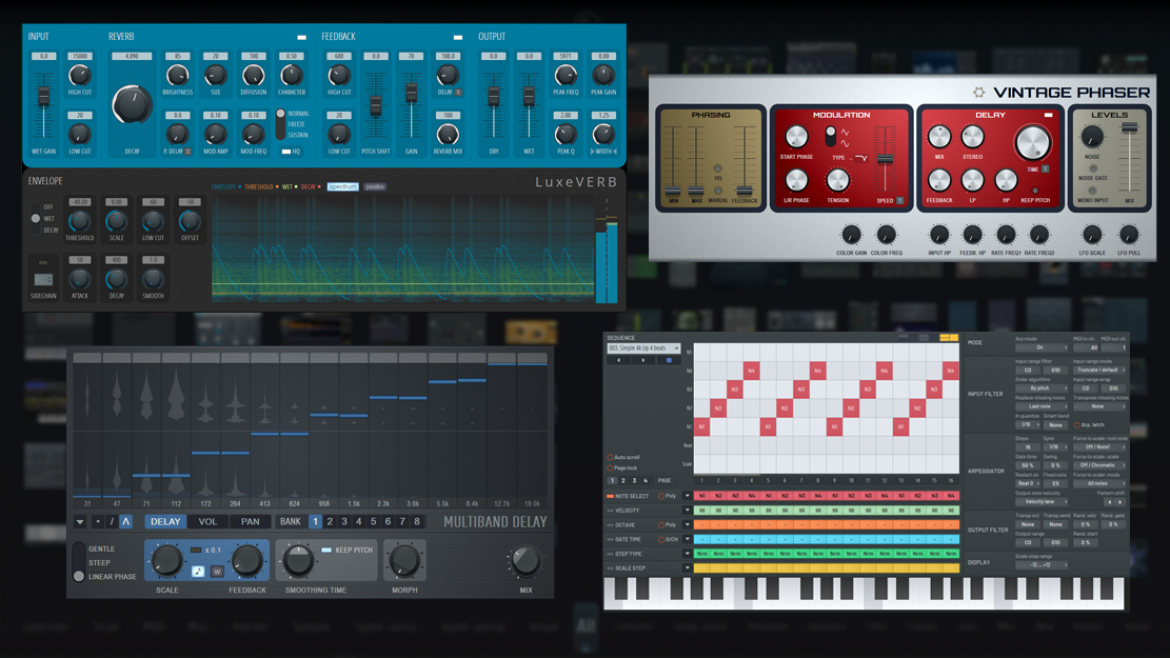The height and width of the screenshot is (658, 1170).
Task: Click the W icon in the Feedback section
Action: [217, 571]
